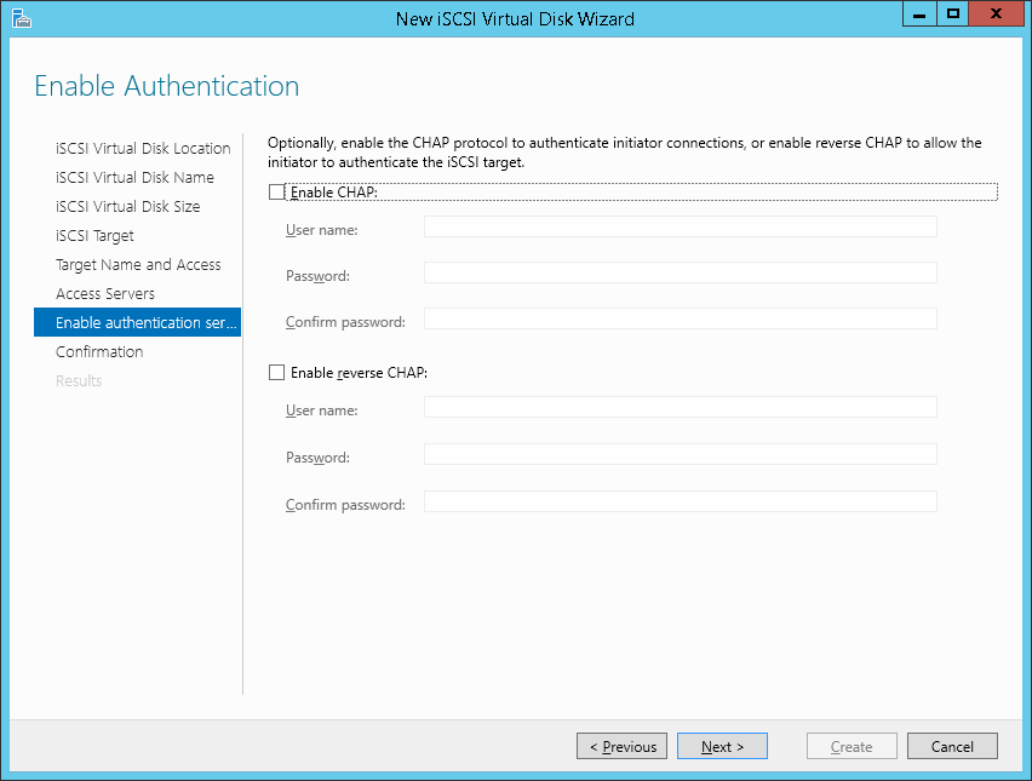
Task: Enable the reverse CHAP checkbox
Action: tap(277, 373)
